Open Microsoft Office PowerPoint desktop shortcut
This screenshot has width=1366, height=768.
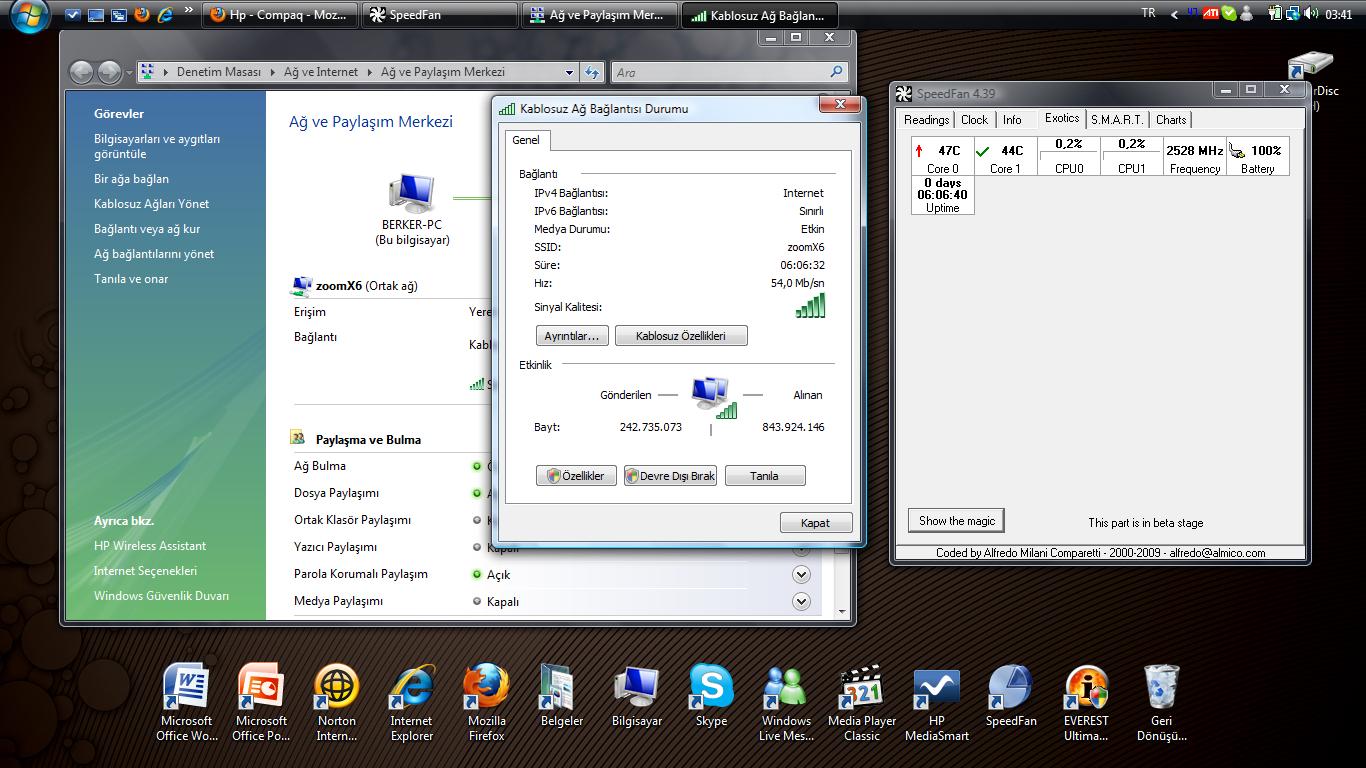[x=261, y=702]
